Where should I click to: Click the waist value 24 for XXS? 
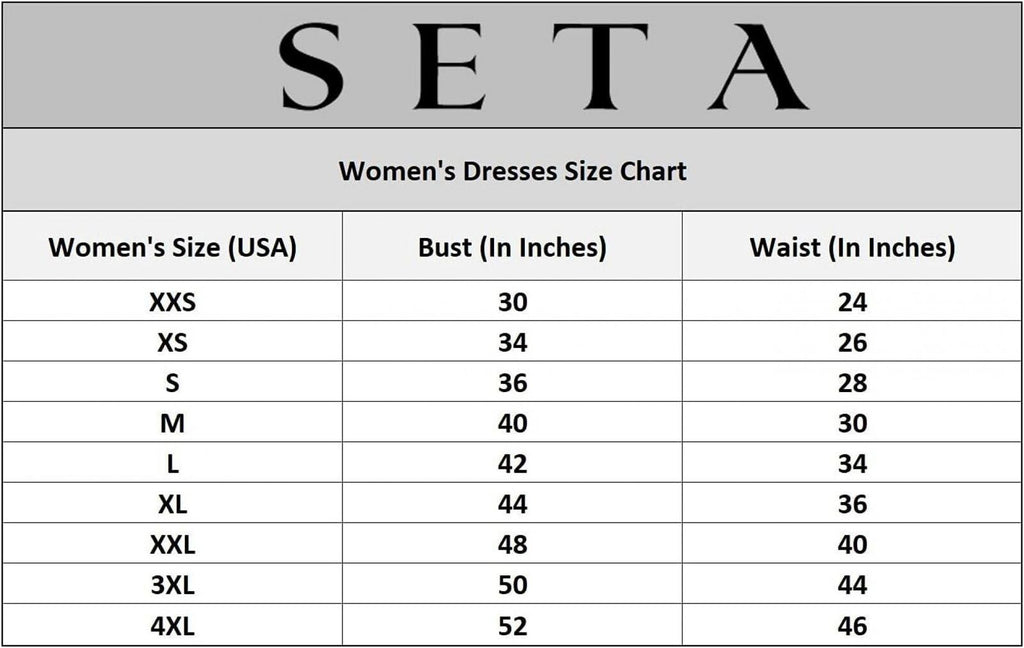(852, 302)
